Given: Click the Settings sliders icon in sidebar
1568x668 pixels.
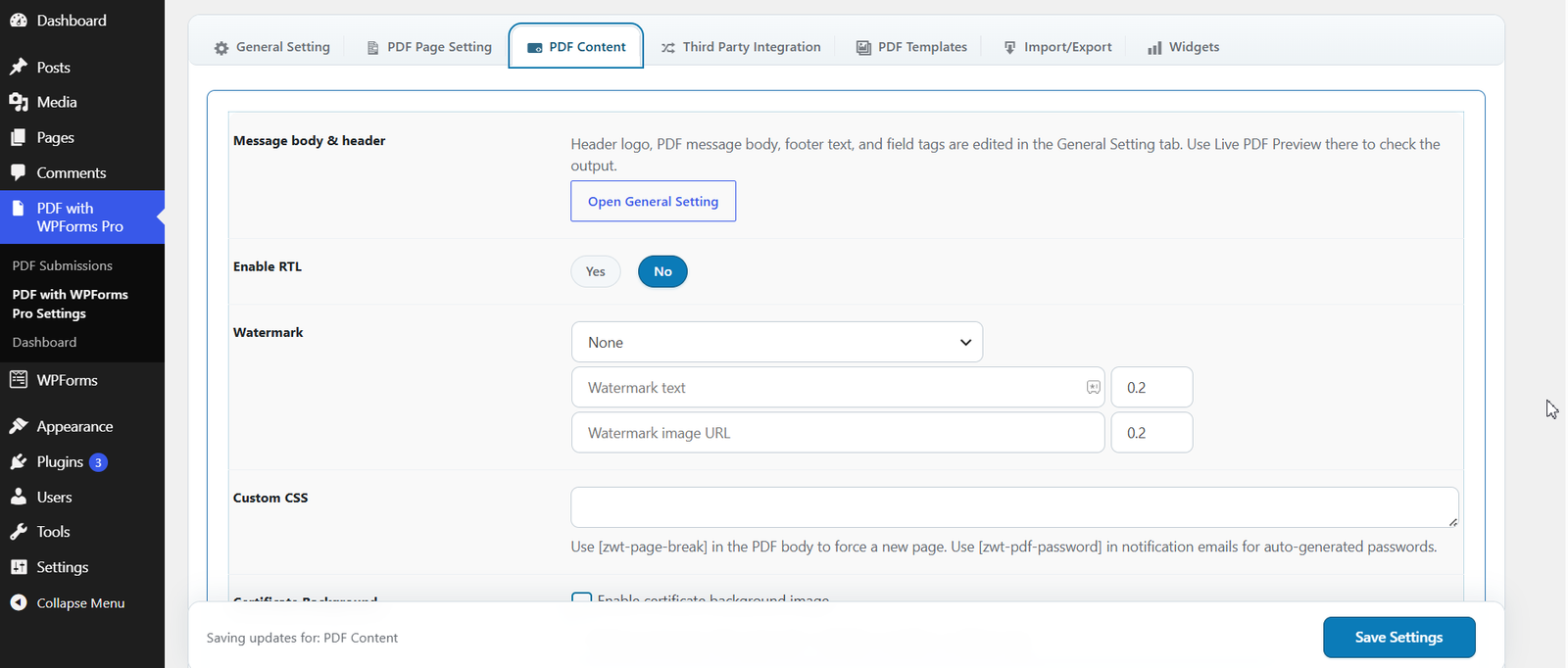Looking at the screenshot, I should [19, 567].
